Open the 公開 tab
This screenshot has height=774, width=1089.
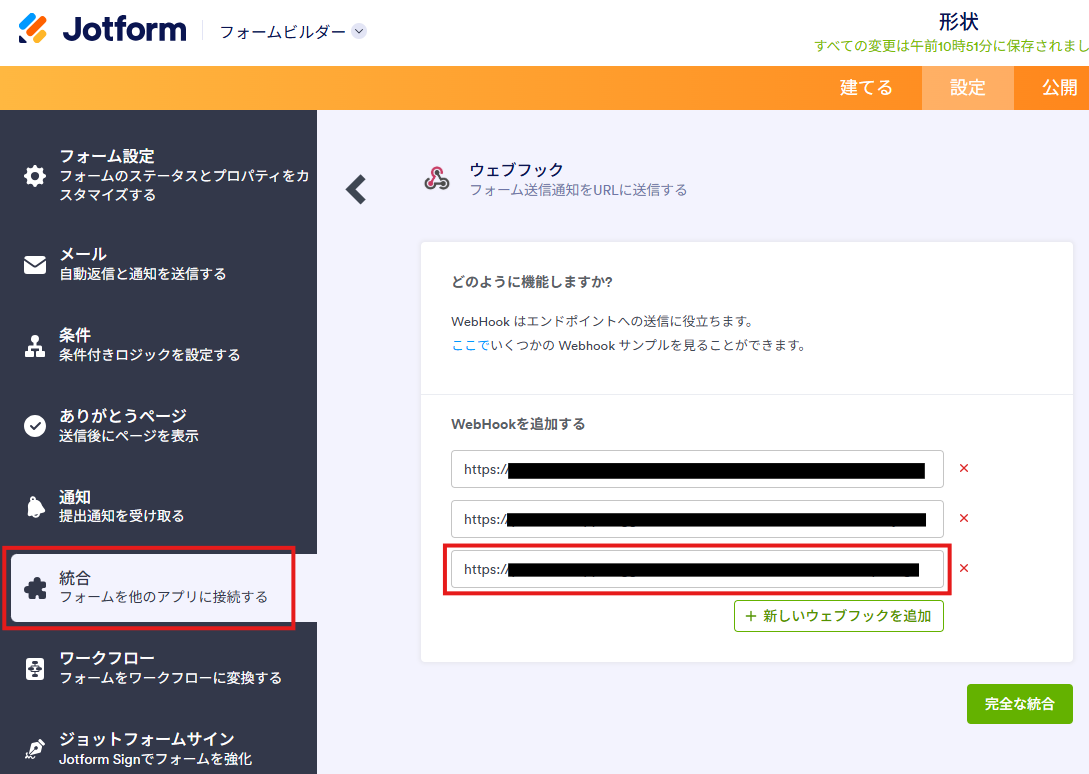click(x=1059, y=88)
